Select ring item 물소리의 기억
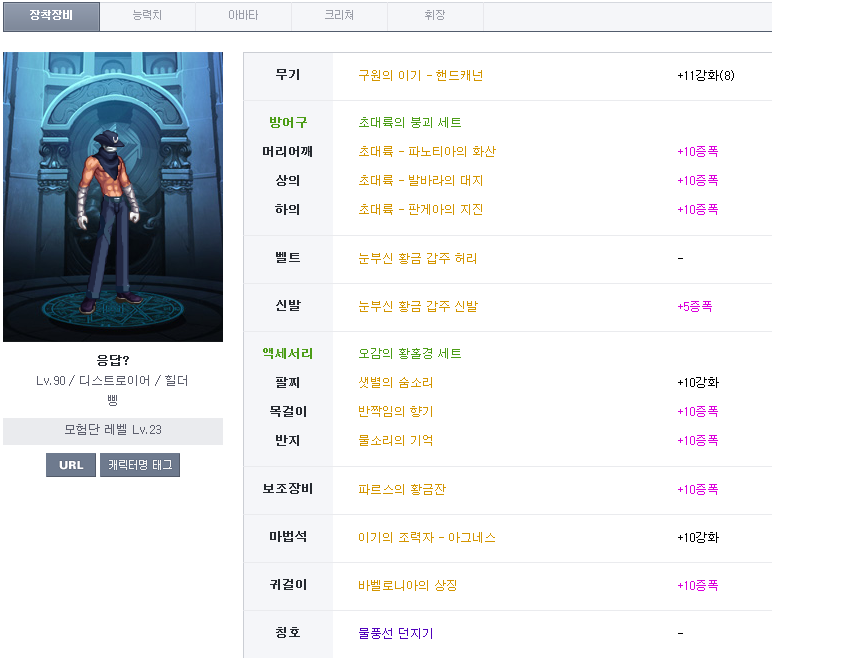864x658 pixels. tap(395, 441)
